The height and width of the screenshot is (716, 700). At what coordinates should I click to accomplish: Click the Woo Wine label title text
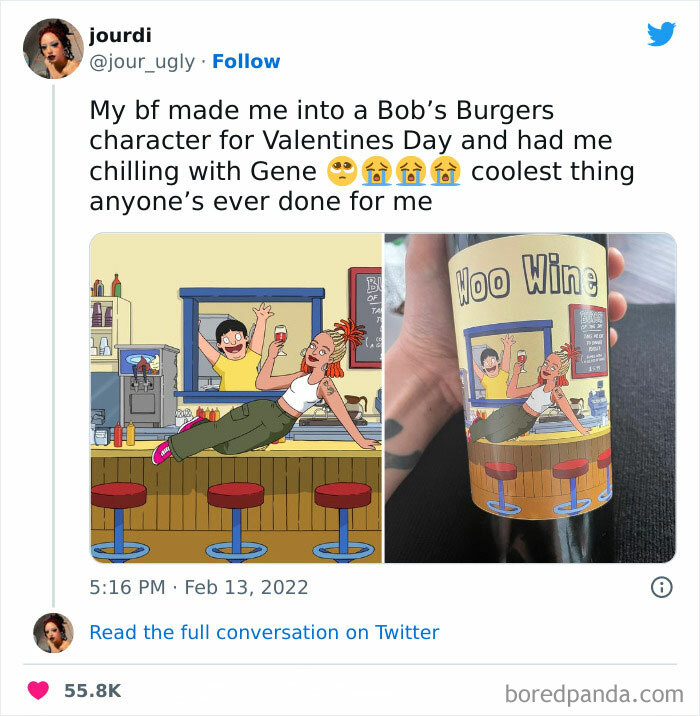click(x=526, y=279)
